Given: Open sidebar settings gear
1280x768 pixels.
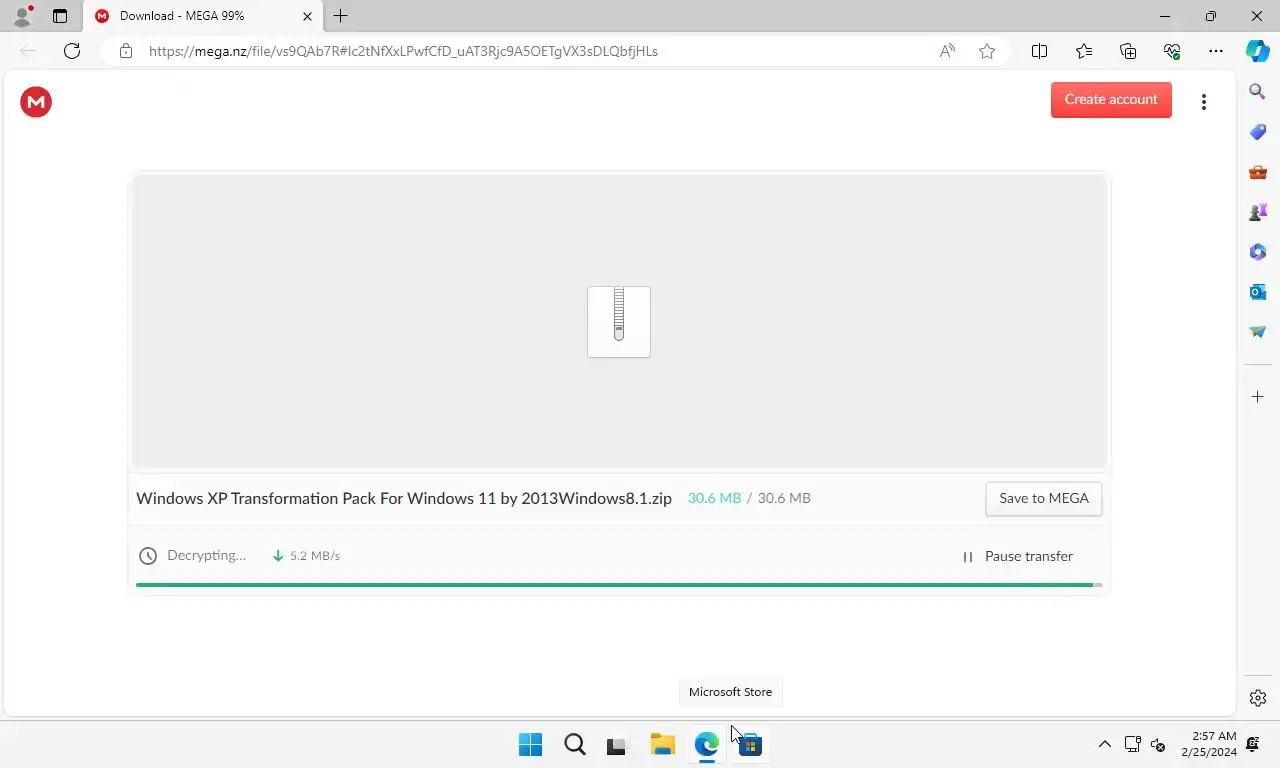Looking at the screenshot, I should 1258,698.
